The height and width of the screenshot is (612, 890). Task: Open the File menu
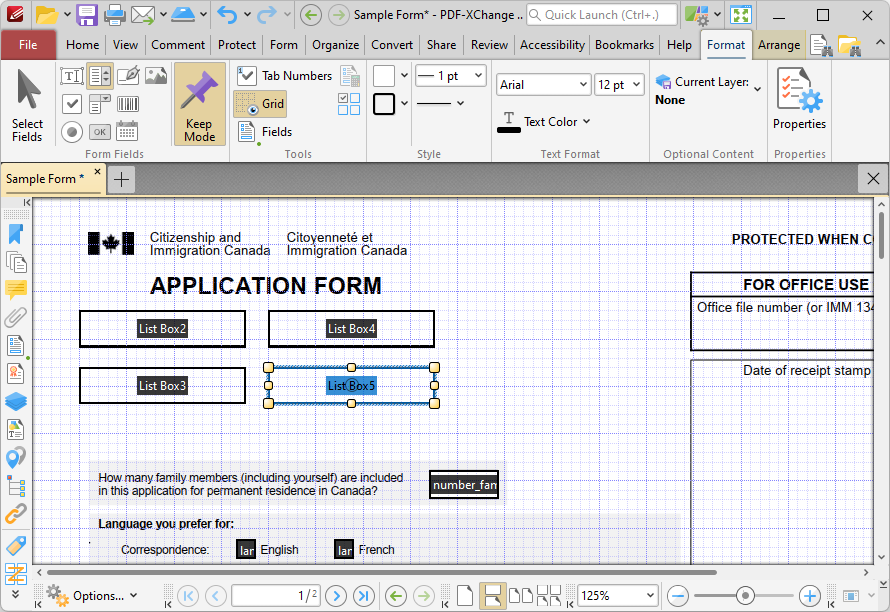coord(28,45)
